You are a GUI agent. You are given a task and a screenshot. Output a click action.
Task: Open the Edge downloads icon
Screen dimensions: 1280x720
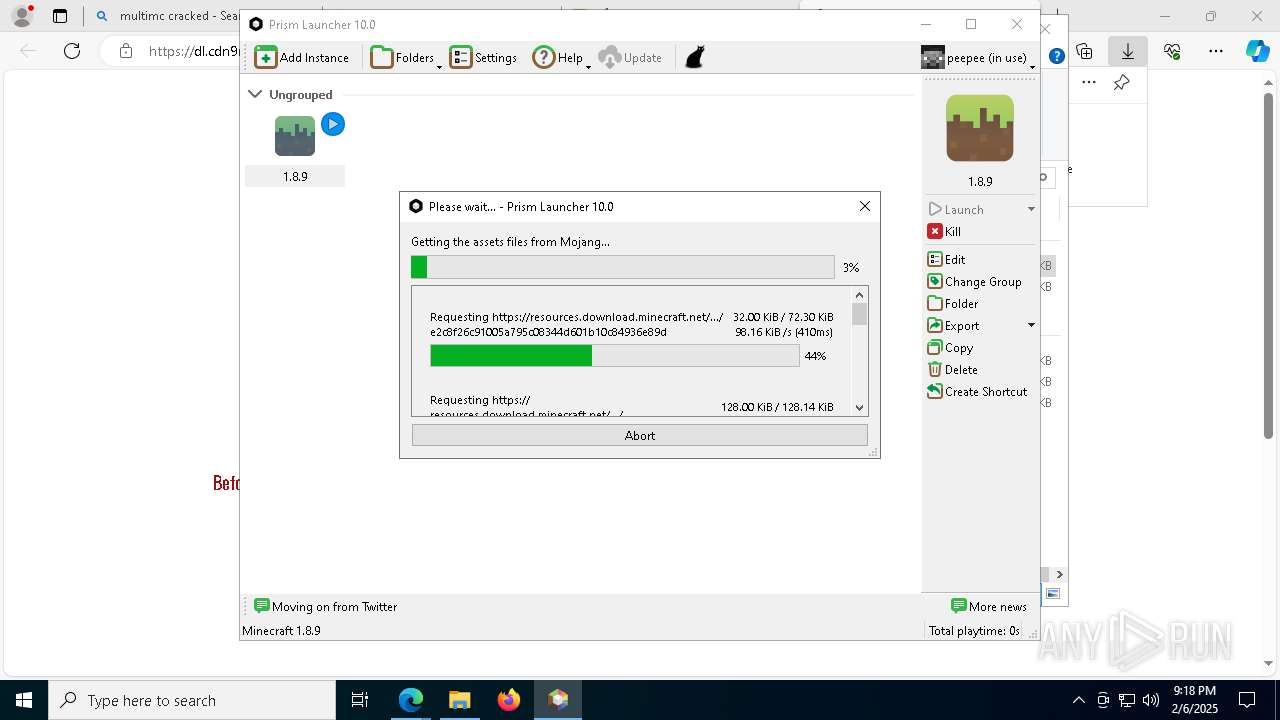pyautogui.click(x=1128, y=51)
